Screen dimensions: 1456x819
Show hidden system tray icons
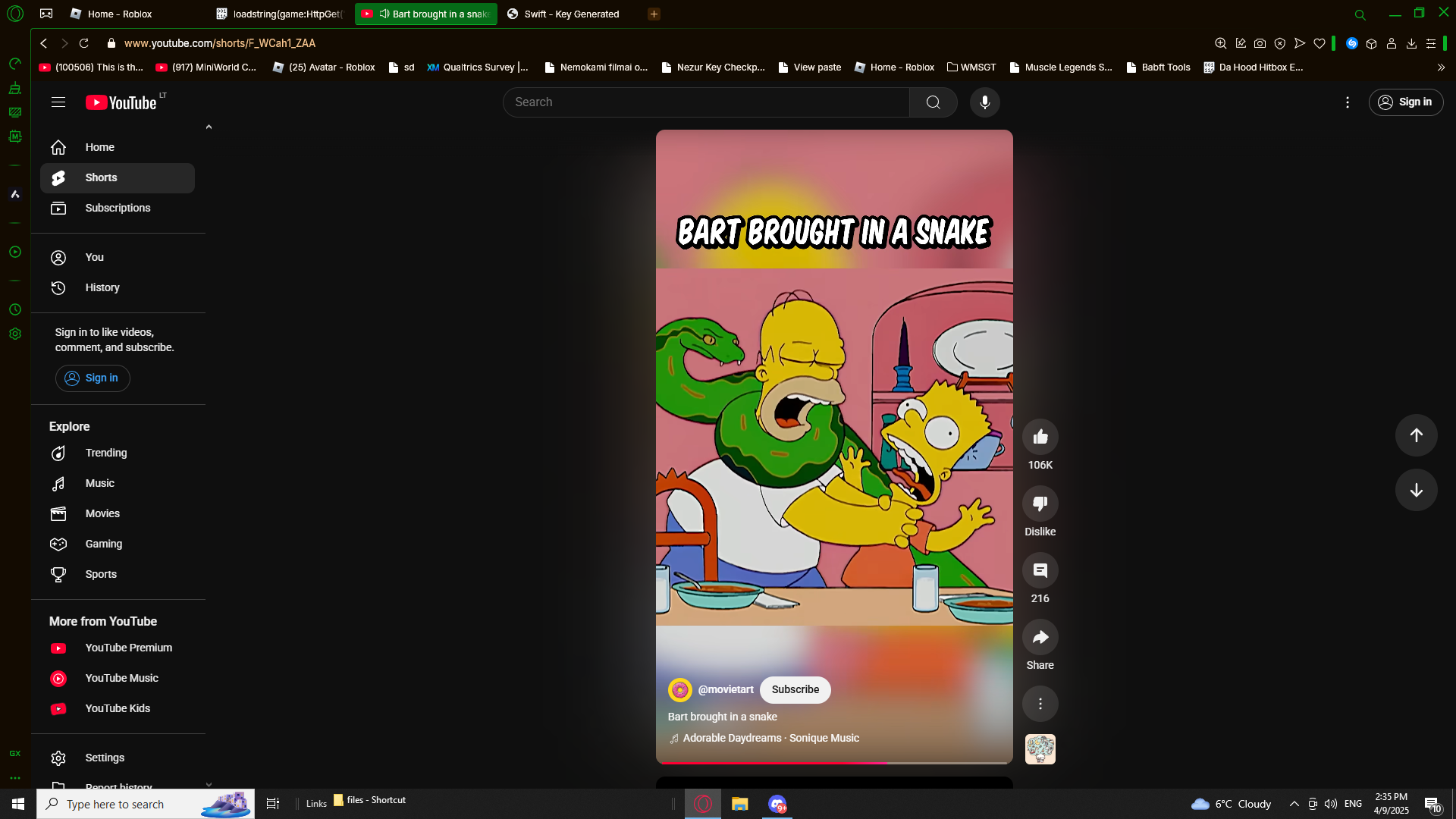click(1294, 804)
